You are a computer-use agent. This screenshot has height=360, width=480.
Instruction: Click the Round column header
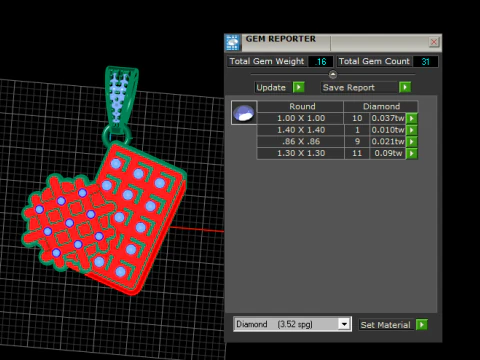tap(302, 106)
